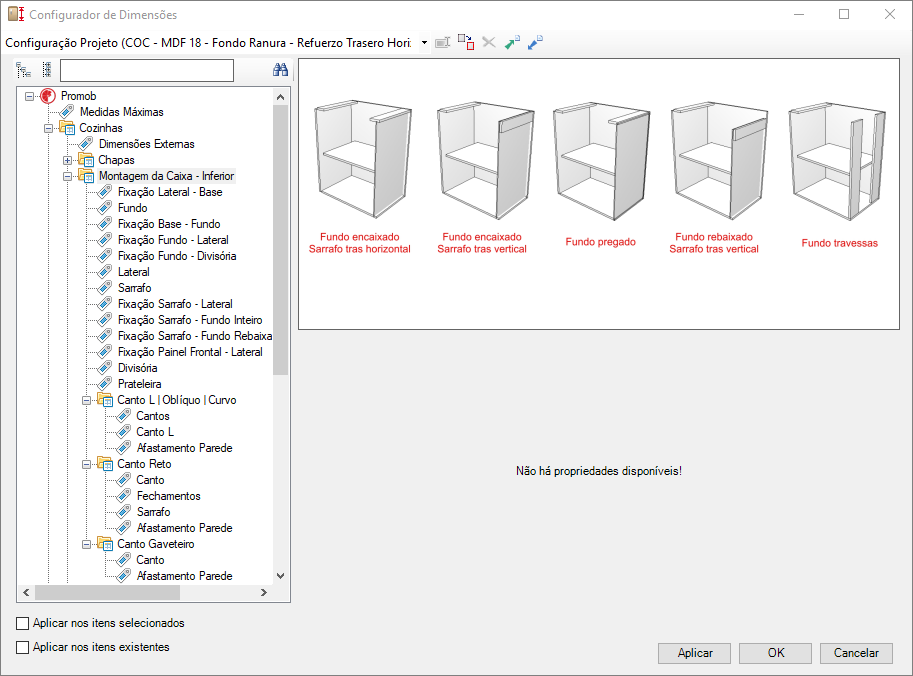Image resolution: width=913 pixels, height=676 pixels.
Task: Click the horizontal scrollbar left arrow
Action: pos(26,593)
